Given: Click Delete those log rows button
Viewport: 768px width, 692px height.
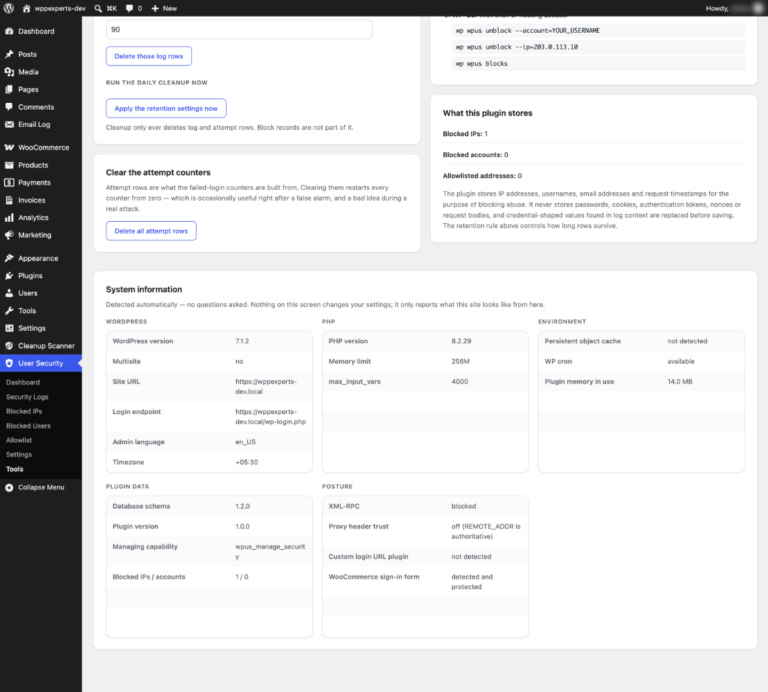Looking at the screenshot, I should coord(149,56).
